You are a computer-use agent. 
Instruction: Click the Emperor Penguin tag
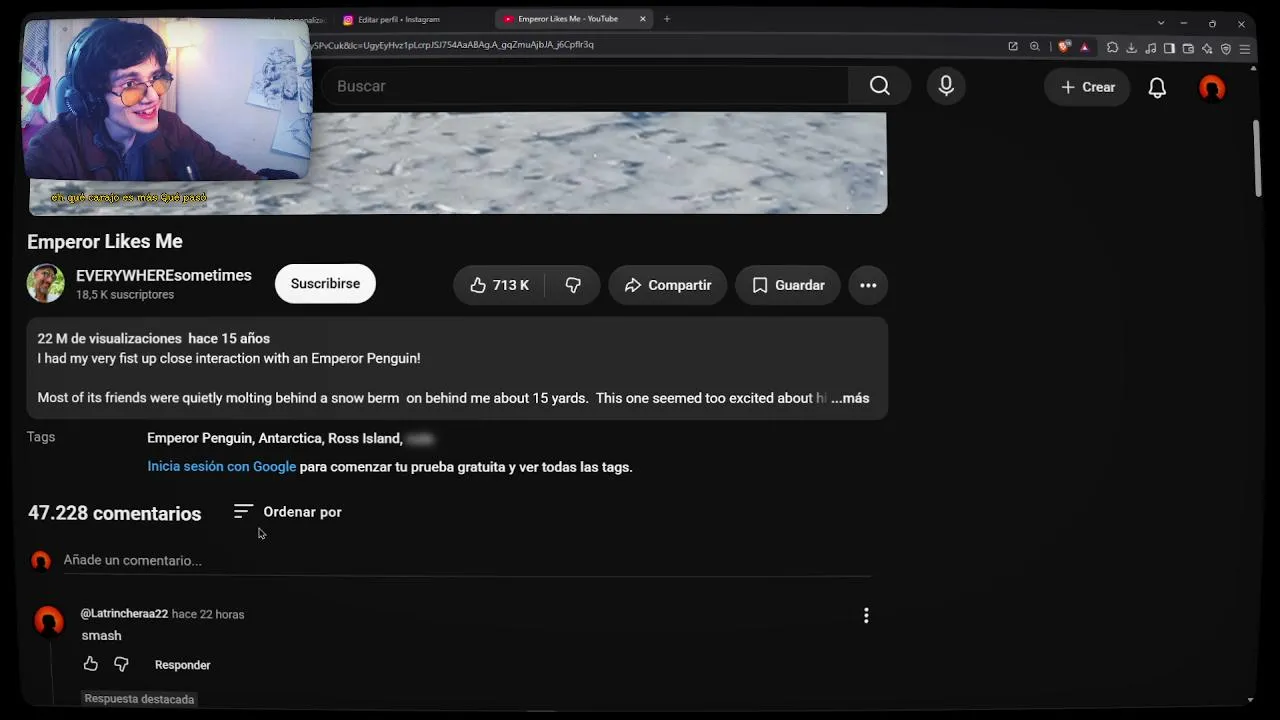pos(199,439)
